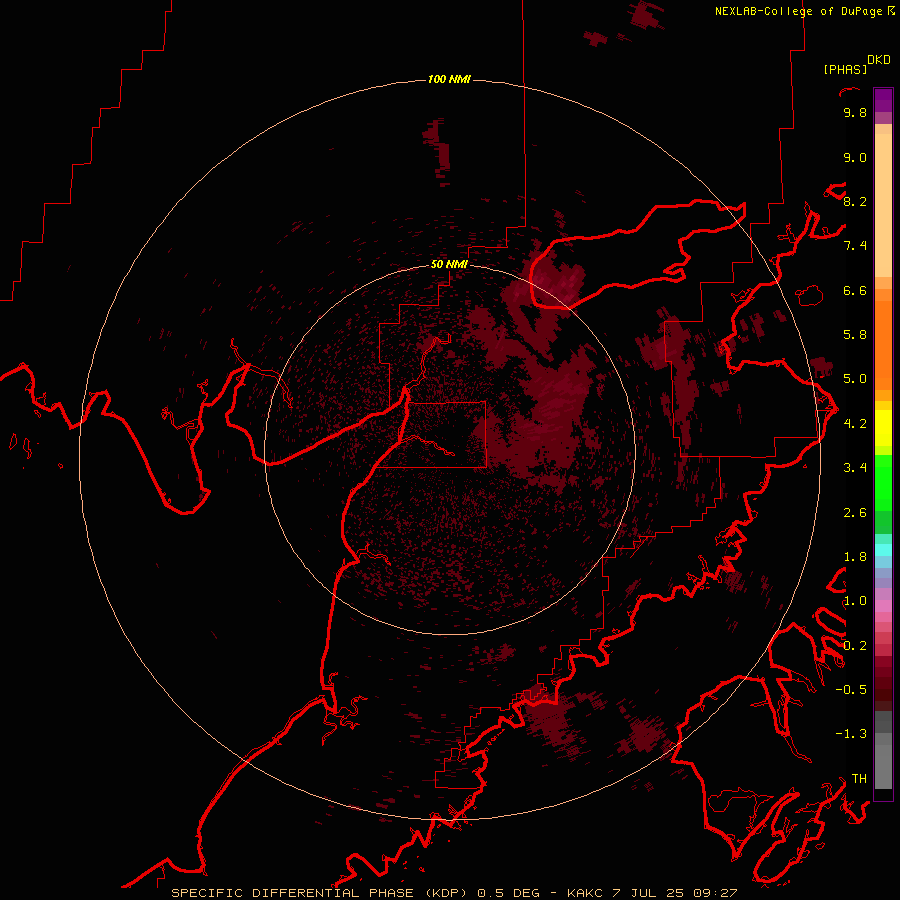Click the 5.8 color scale value
The height and width of the screenshot is (900, 900).
[x=855, y=335]
